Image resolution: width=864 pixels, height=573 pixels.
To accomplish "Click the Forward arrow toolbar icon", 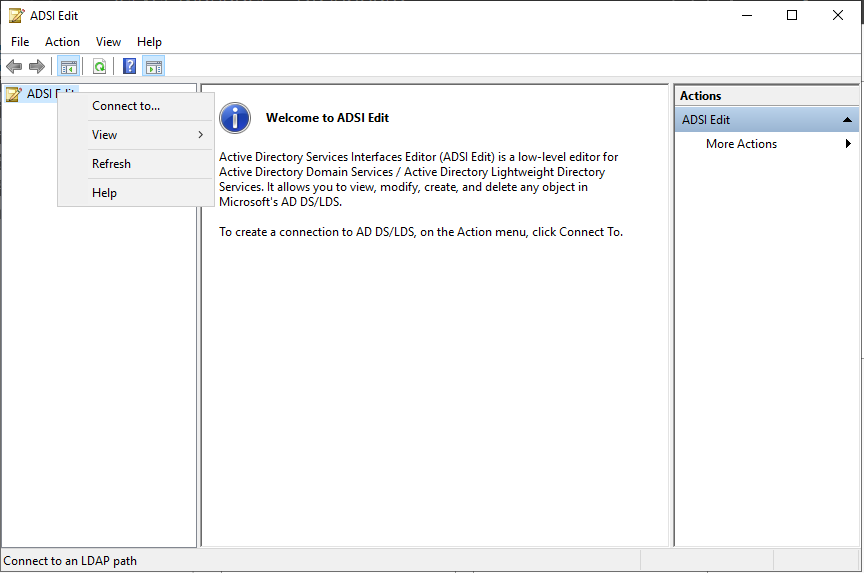I will pyautogui.click(x=37, y=67).
